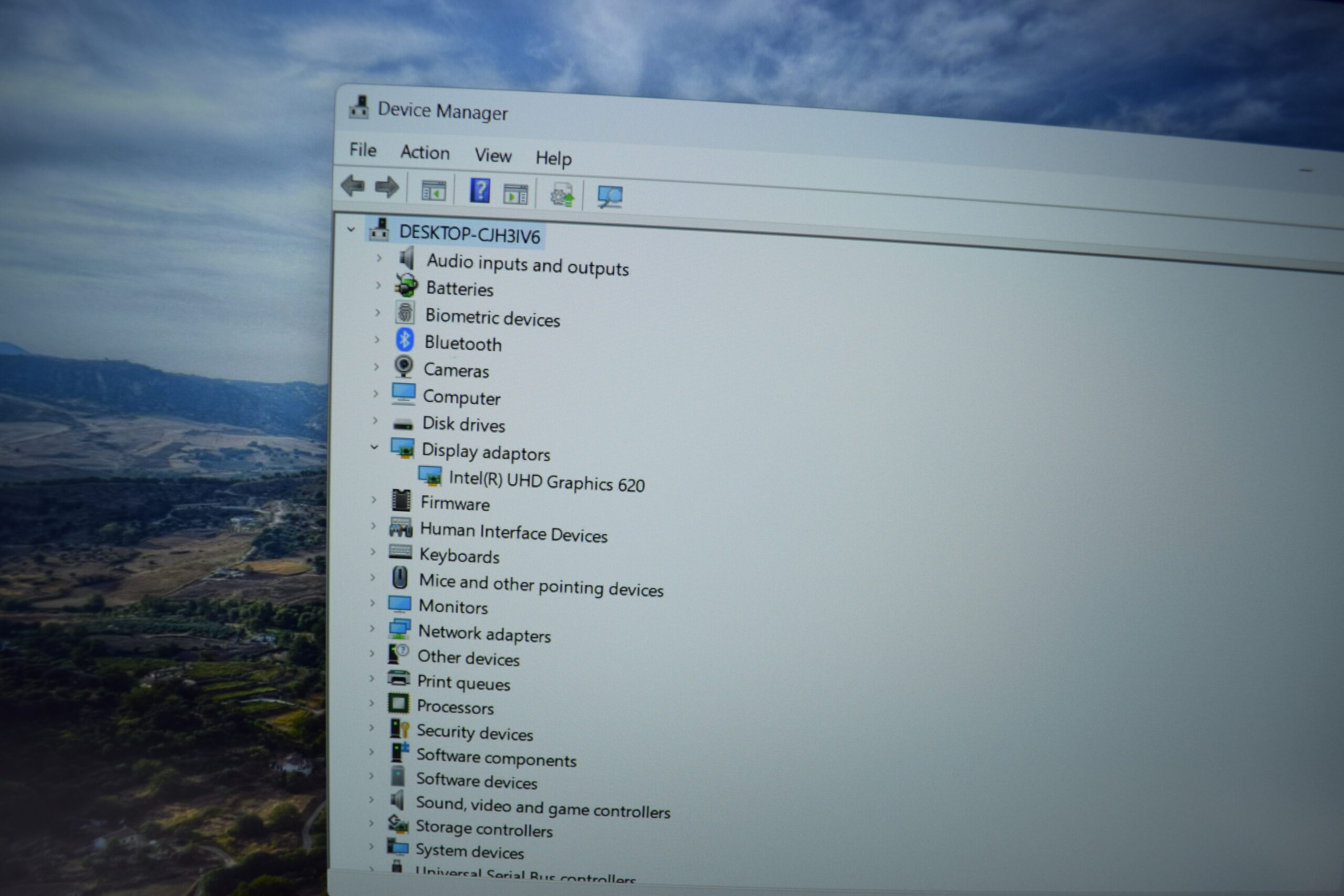Select the Software components label

coord(496,758)
